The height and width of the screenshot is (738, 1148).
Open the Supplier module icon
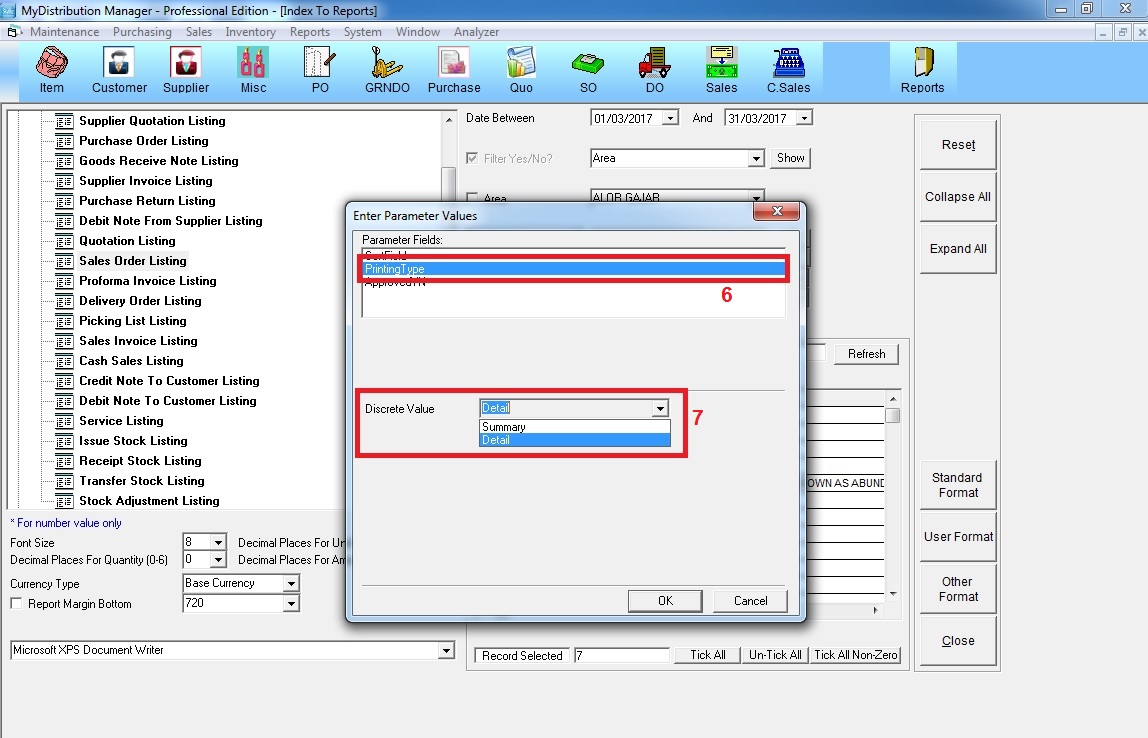click(186, 69)
